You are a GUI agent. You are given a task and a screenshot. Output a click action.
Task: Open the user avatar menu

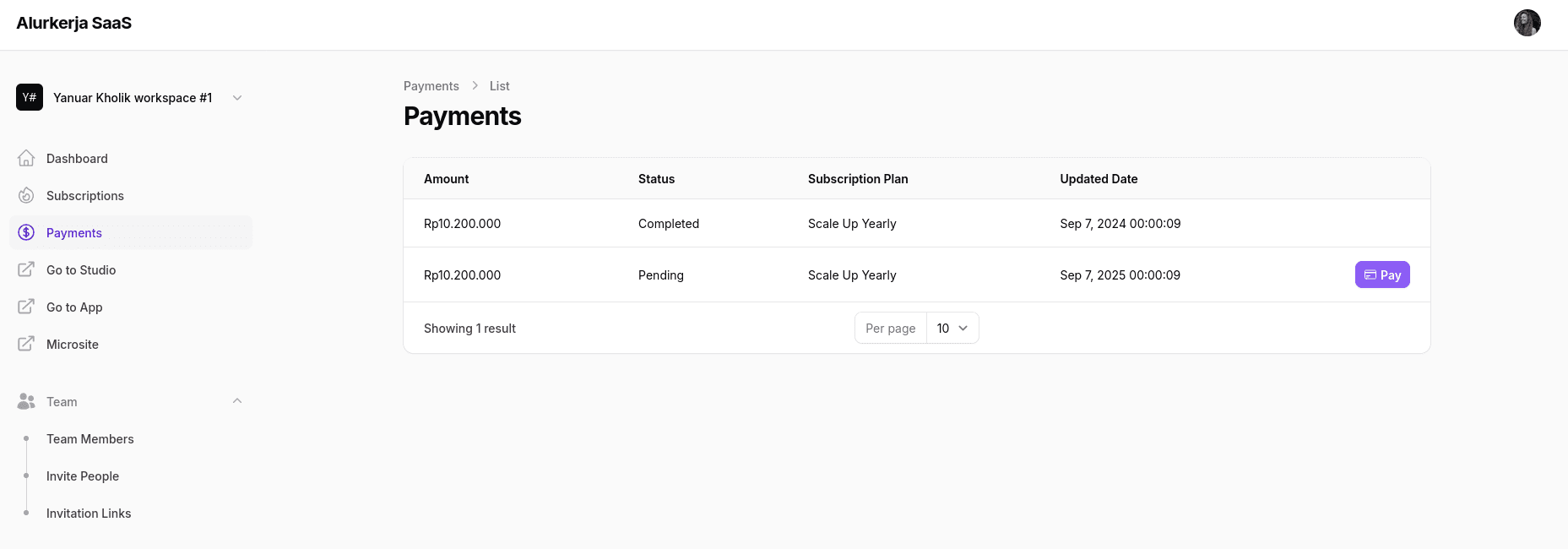tap(1527, 23)
